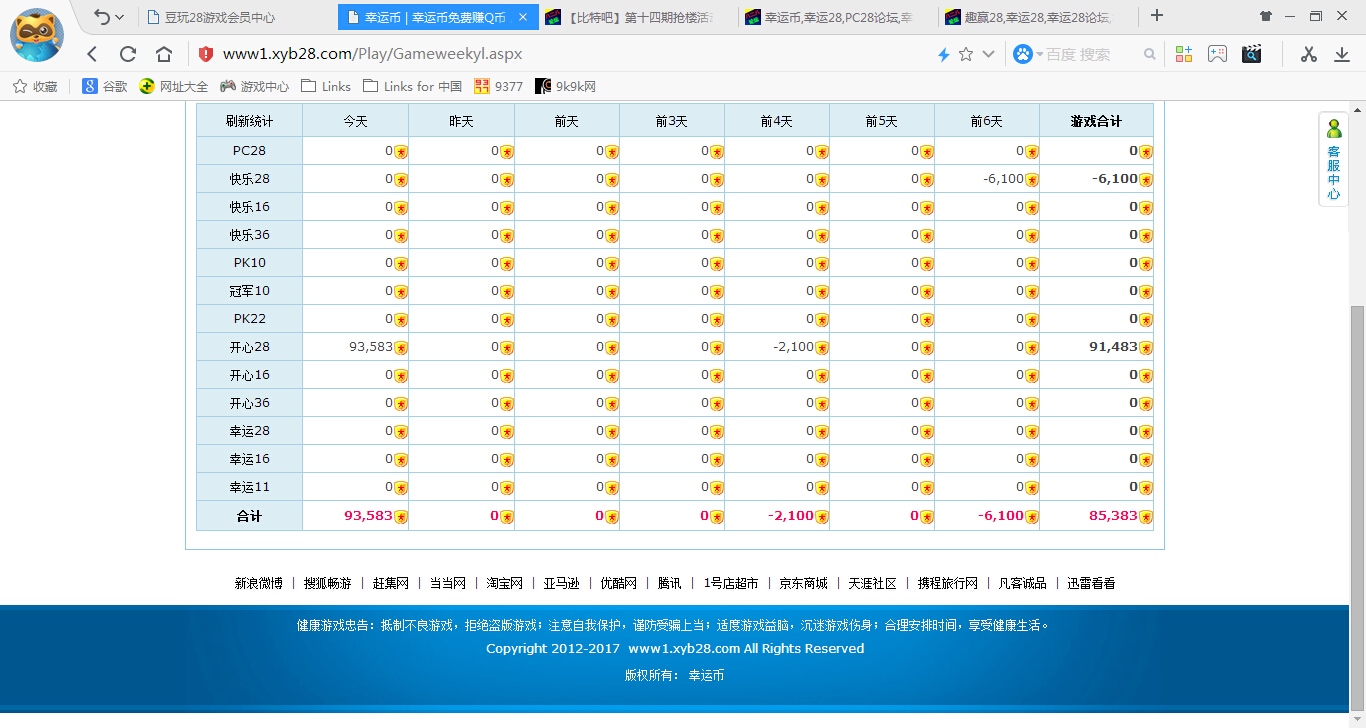Click the coin icon beside the 85,383 total
The height and width of the screenshot is (728, 1366).
(x=1146, y=516)
